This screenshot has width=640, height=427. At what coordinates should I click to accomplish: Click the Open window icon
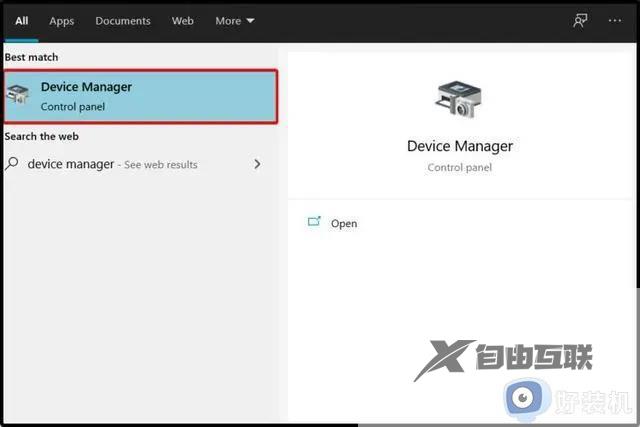(x=314, y=221)
